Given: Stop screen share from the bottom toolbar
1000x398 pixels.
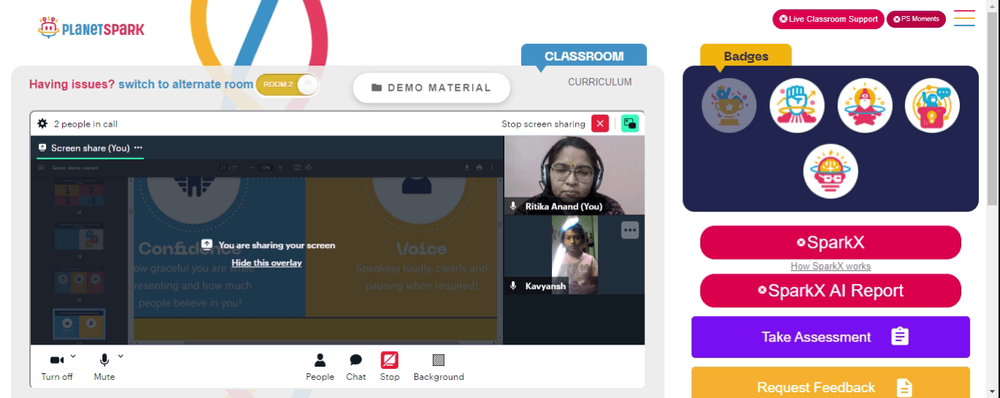Looking at the screenshot, I should click(390, 367).
